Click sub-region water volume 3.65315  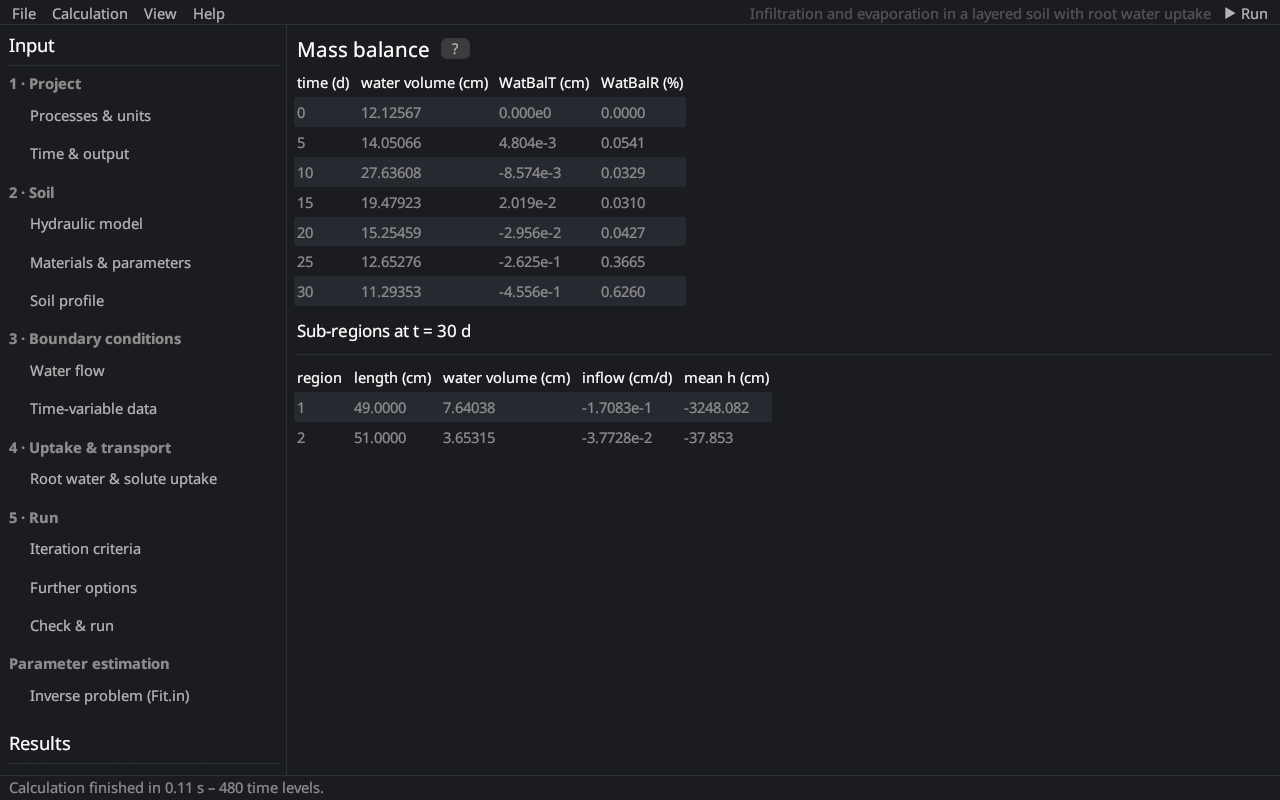(469, 438)
